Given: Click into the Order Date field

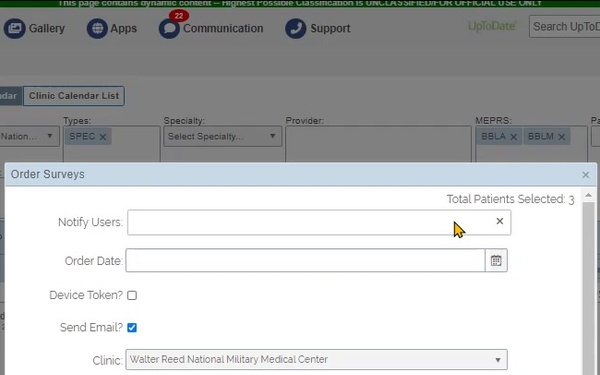Looking at the screenshot, I should click(305, 261).
